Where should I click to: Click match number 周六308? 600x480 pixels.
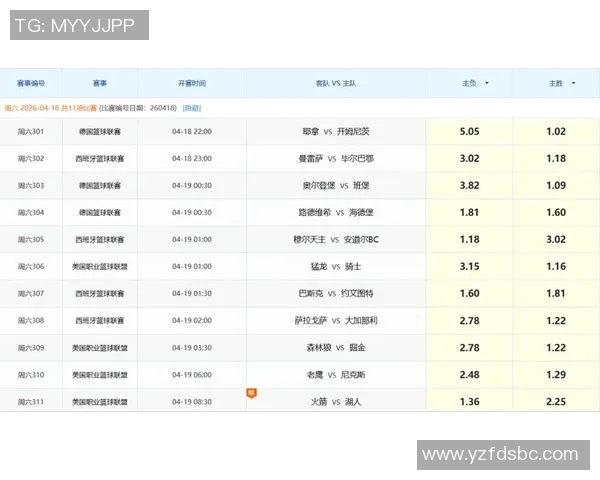[31, 321]
